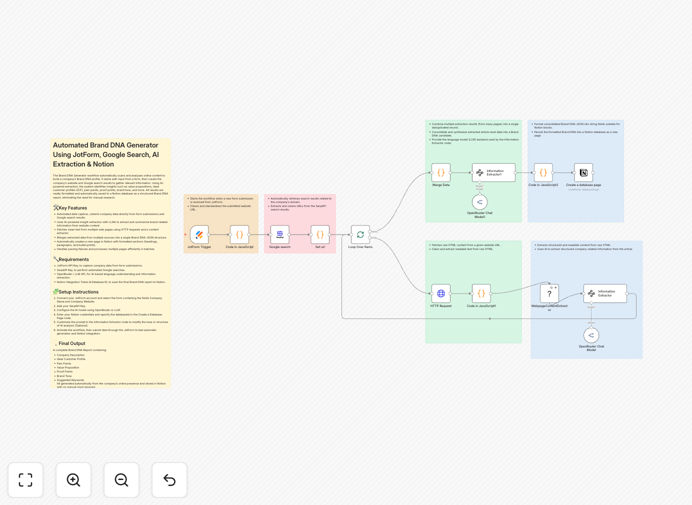This screenshot has width=692, height=505.
Task: Click the 'Set url' node label
Action: (x=320, y=247)
